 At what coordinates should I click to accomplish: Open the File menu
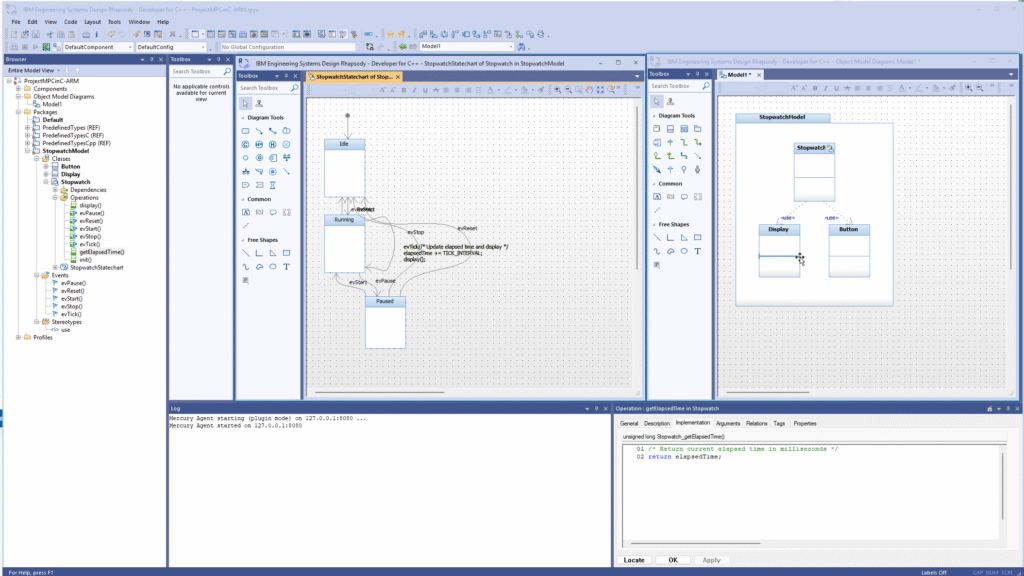(16, 22)
